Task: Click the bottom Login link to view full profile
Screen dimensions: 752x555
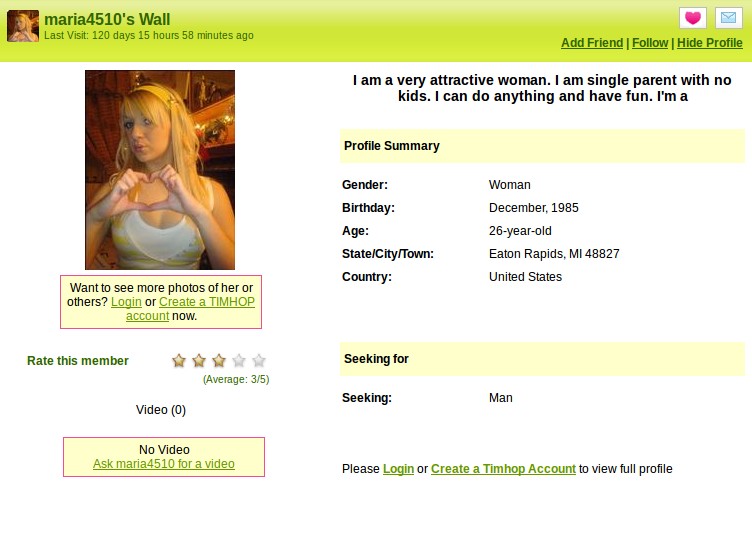Action: click(398, 469)
